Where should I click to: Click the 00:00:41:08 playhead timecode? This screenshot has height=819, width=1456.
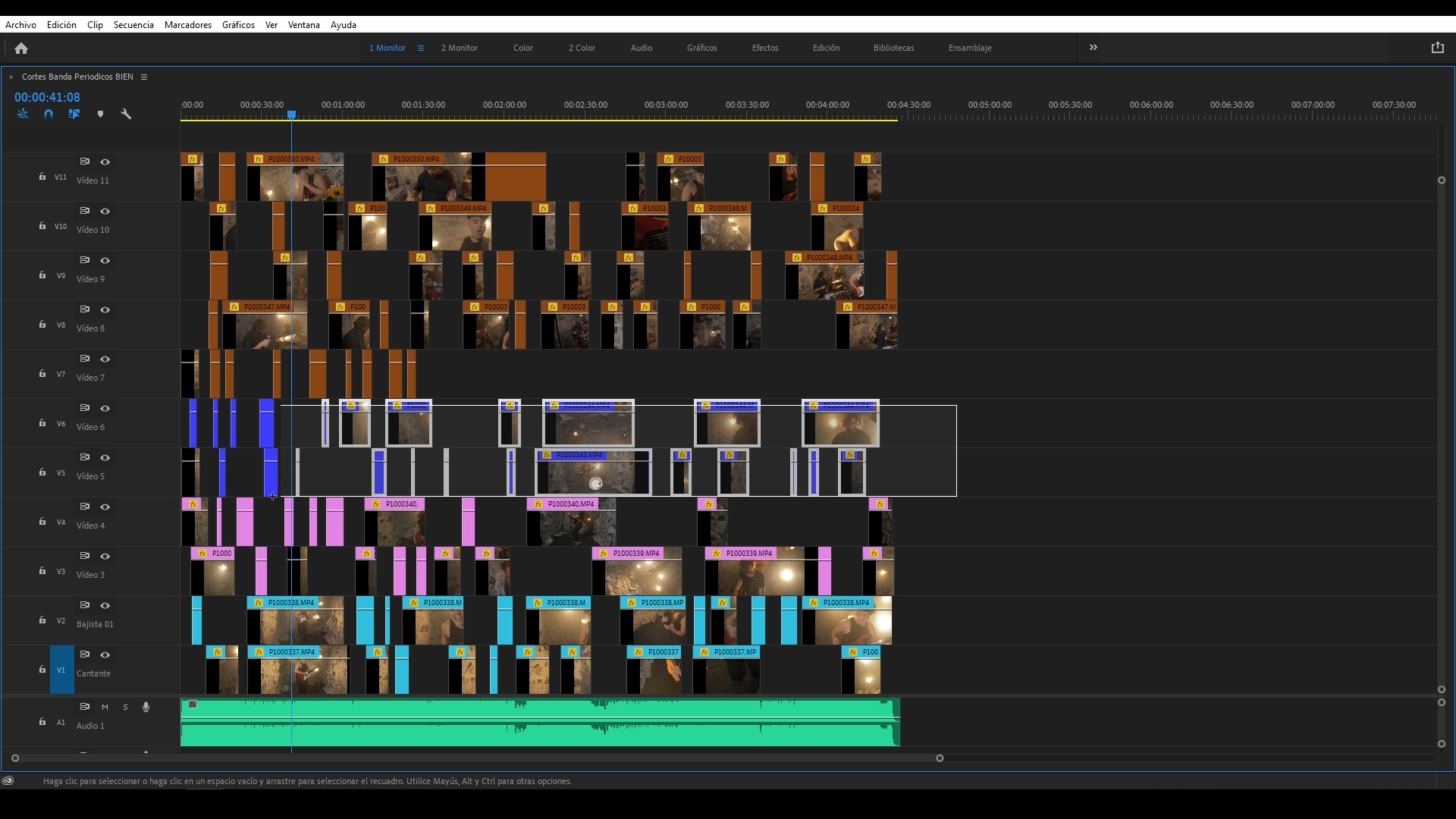pyautogui.click(x=47, y=97)
